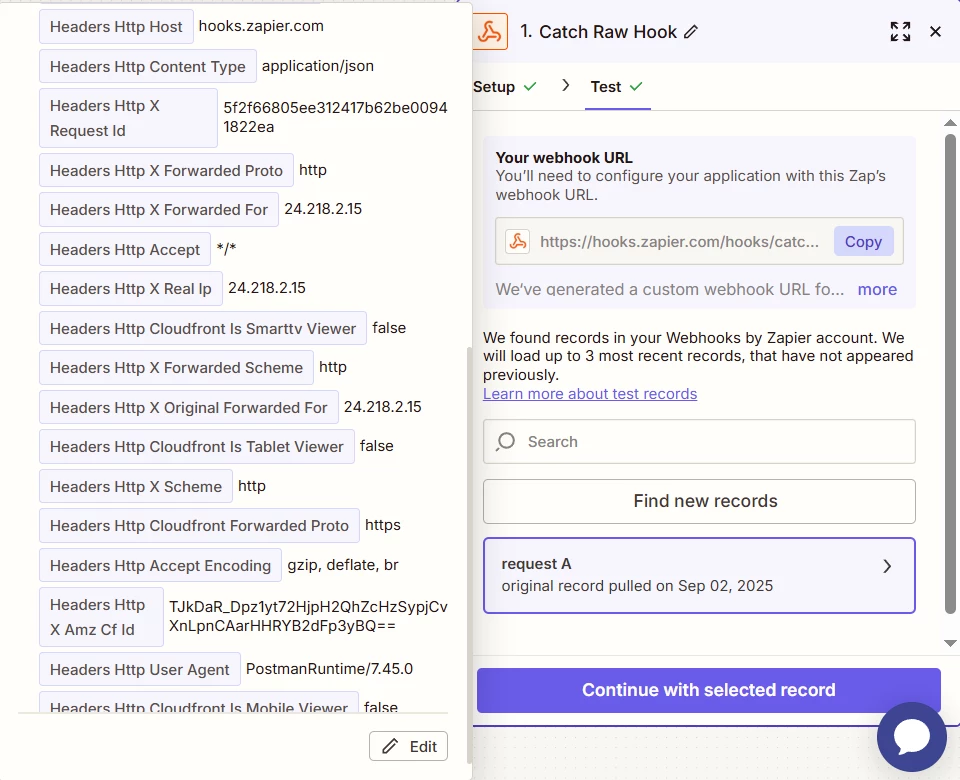Click the https value for Cloudfront Forwarded Proto
The image size is (960, 780).
pos(383,525)
